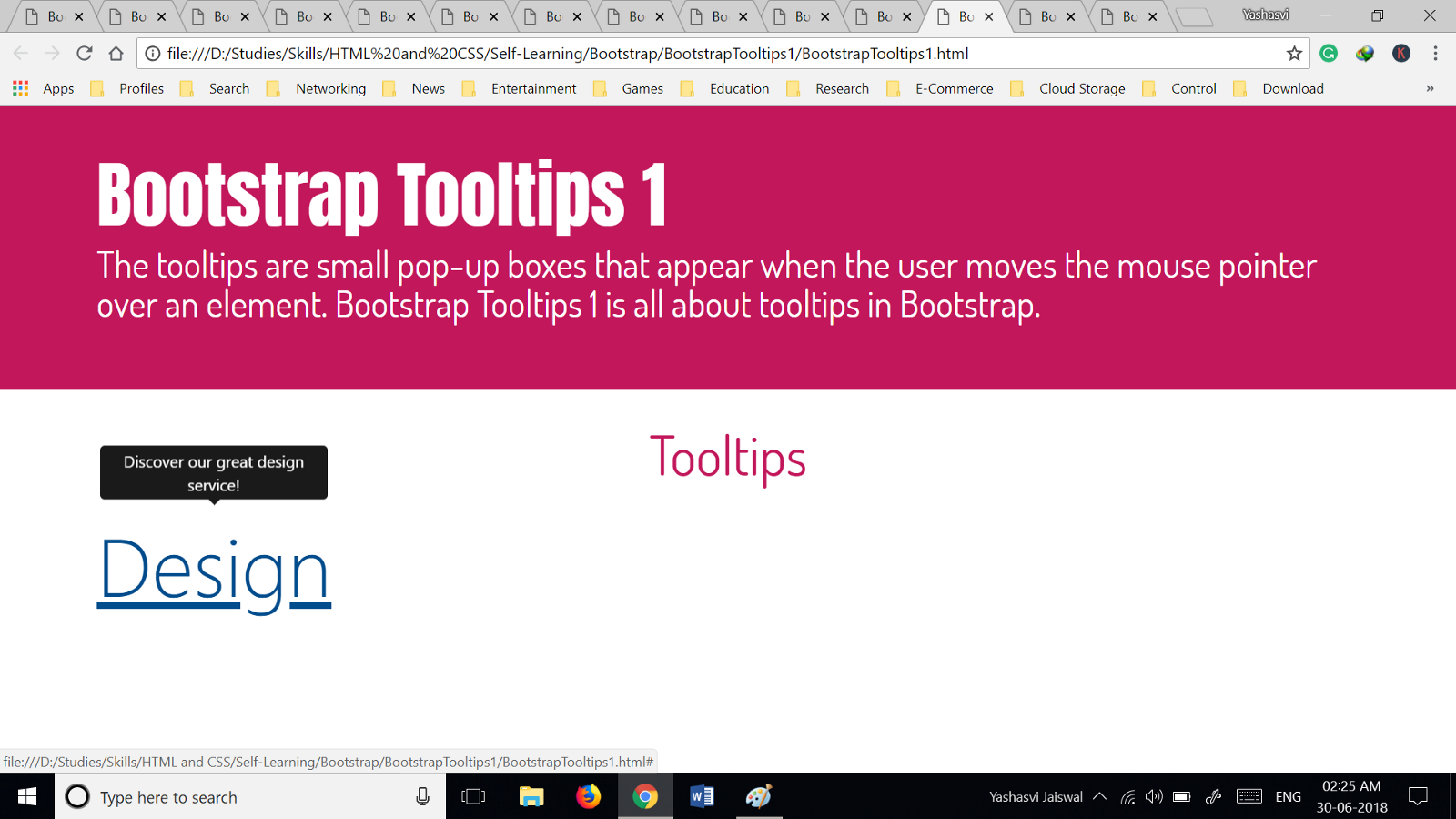Open the Profiles bookmark folder
Viewport: 1456px width, 819px height.
[x=127, y=88]
